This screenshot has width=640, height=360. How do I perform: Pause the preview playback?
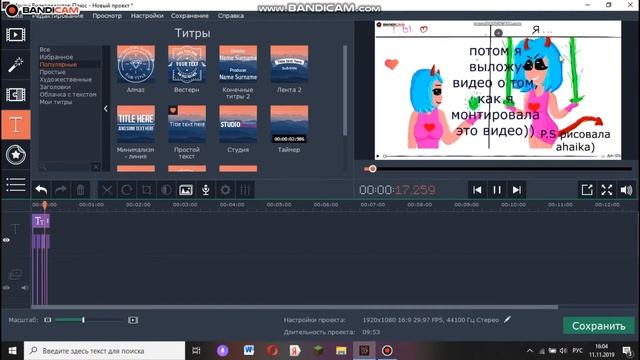(x=497, y=190)
